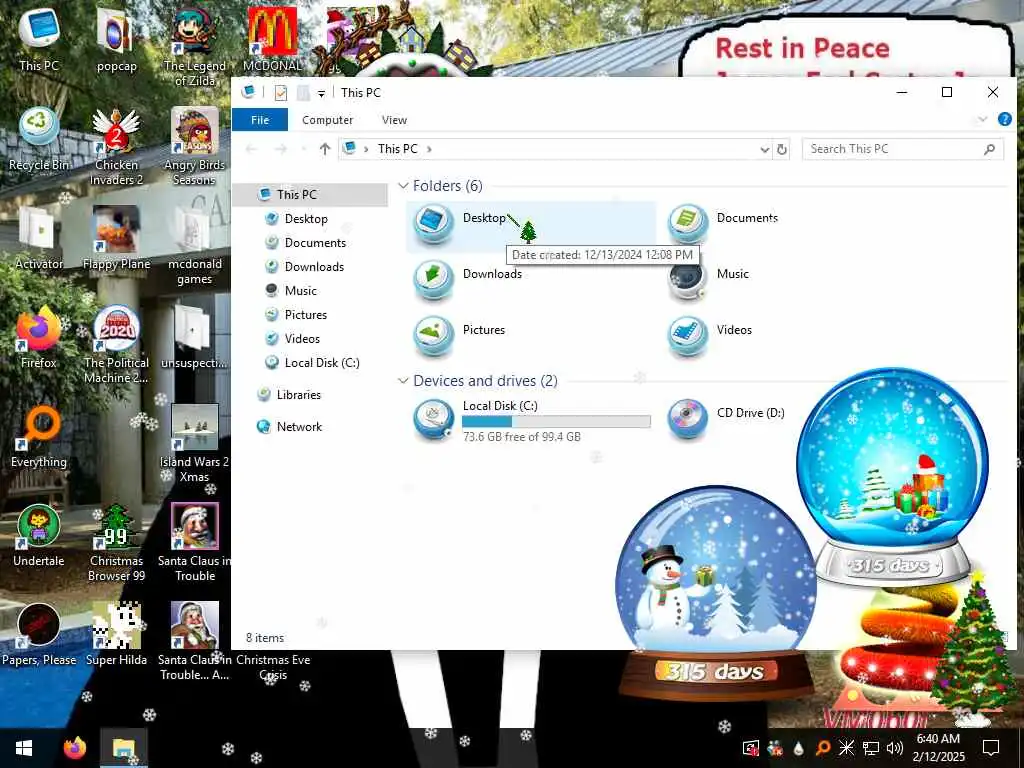Image resolution: width=1024 pixels, height=768 pixels.
Task: Open the File menu tab
Action: (260, 120)
